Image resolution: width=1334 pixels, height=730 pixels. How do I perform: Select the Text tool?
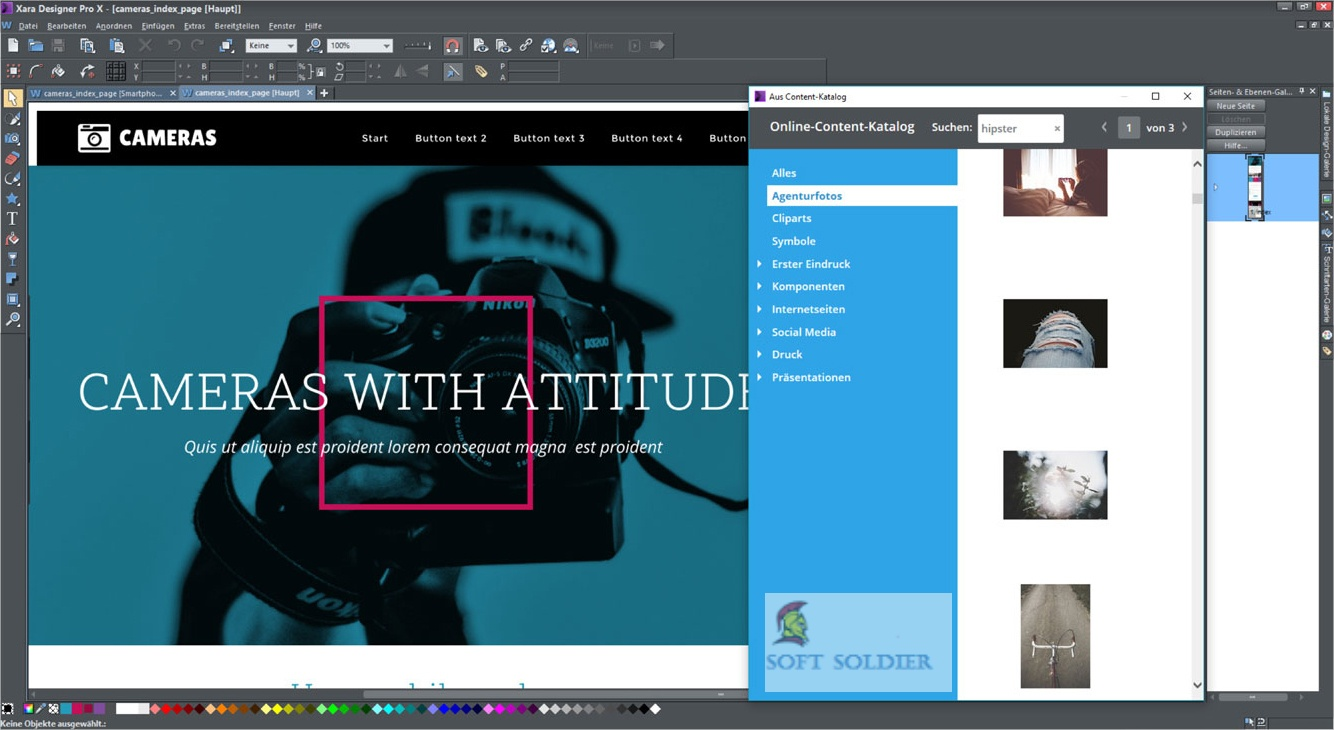click(x=12, y=219)
